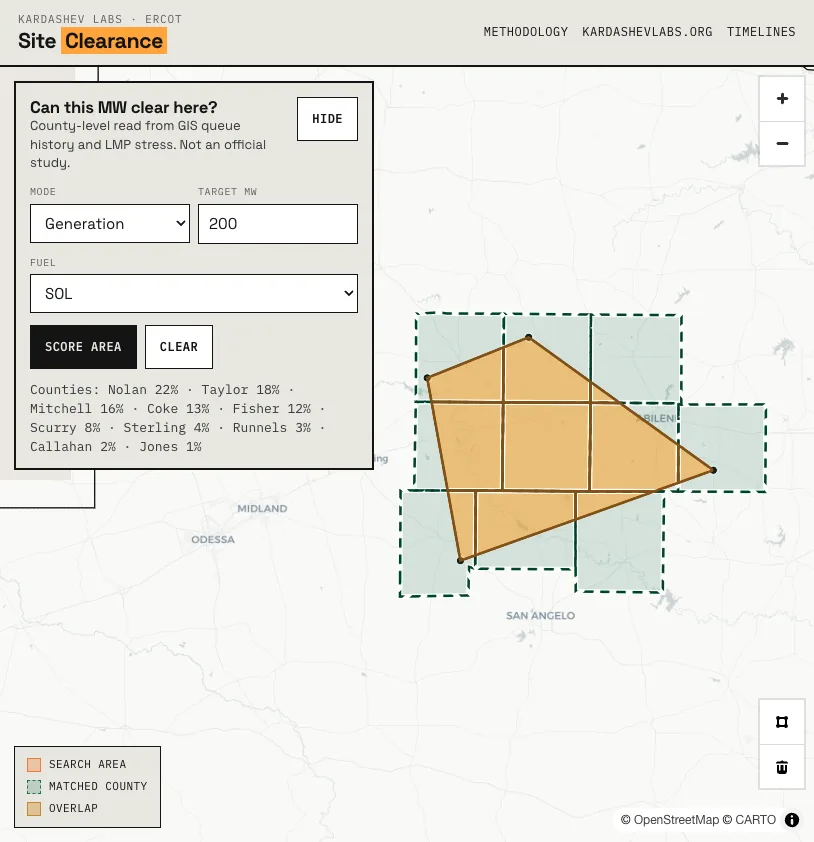814x842 pixels.
Task: Hide the clearance panel
Action: (x=328, y=119)
